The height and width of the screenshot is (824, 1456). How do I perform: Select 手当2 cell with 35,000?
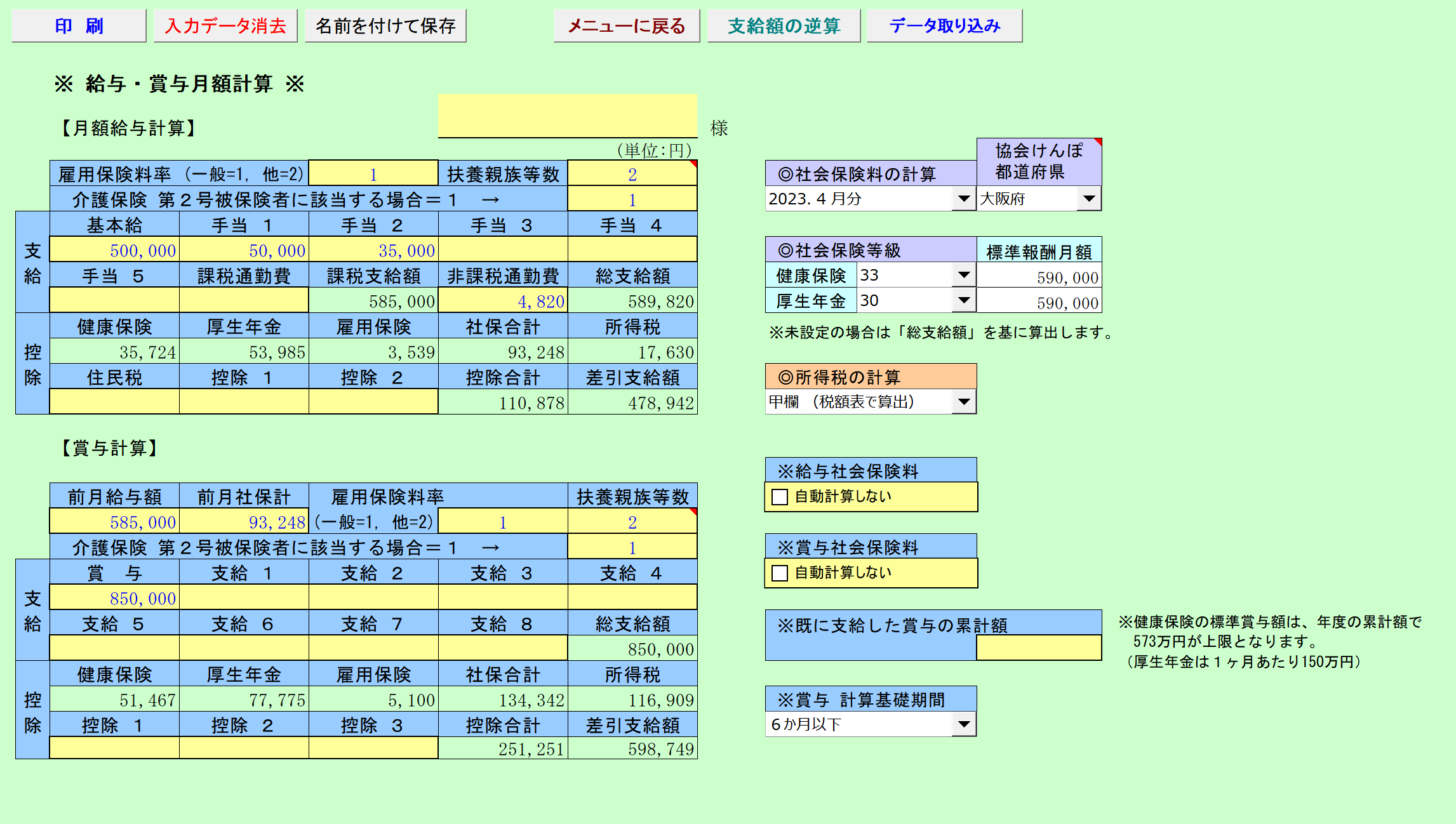[x=374, y=249]
